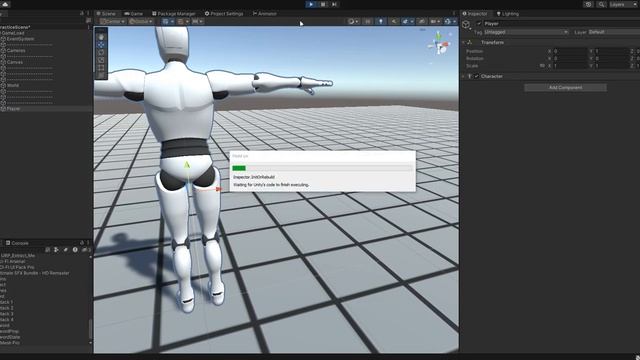The height and width of the screenshot is (360, 640).
Task: Toggle scene audio icon
Action: 393,21
